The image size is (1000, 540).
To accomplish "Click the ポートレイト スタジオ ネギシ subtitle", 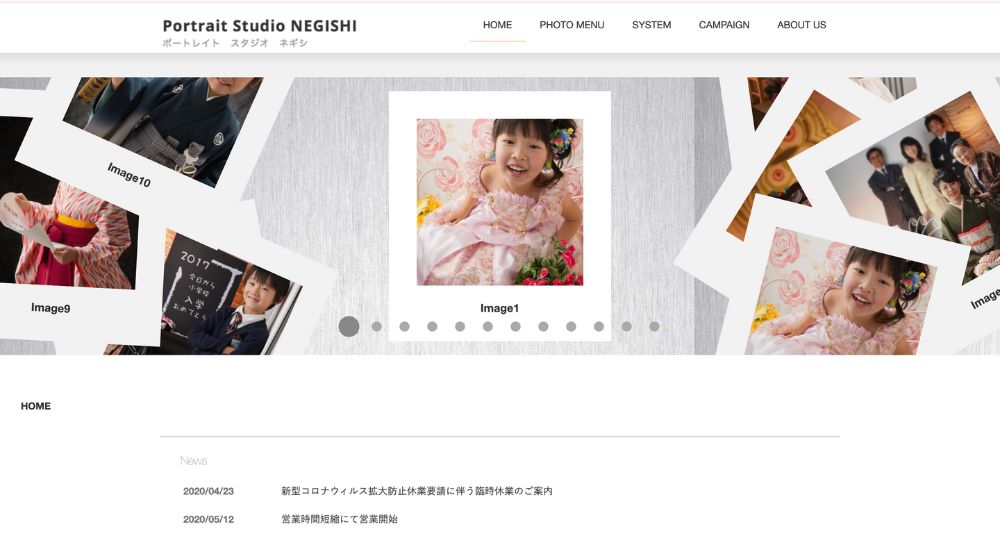I will coord(235,43).
